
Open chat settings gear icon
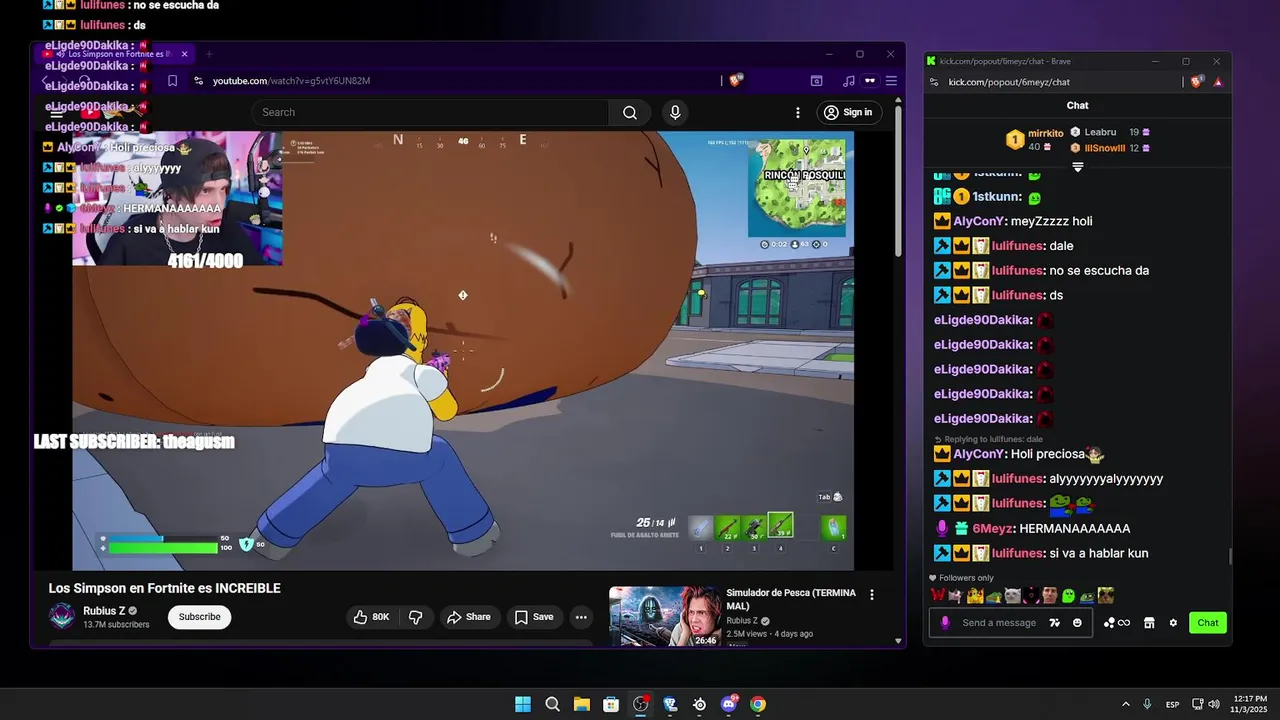pyautogui.click(x=1173, y=623)
